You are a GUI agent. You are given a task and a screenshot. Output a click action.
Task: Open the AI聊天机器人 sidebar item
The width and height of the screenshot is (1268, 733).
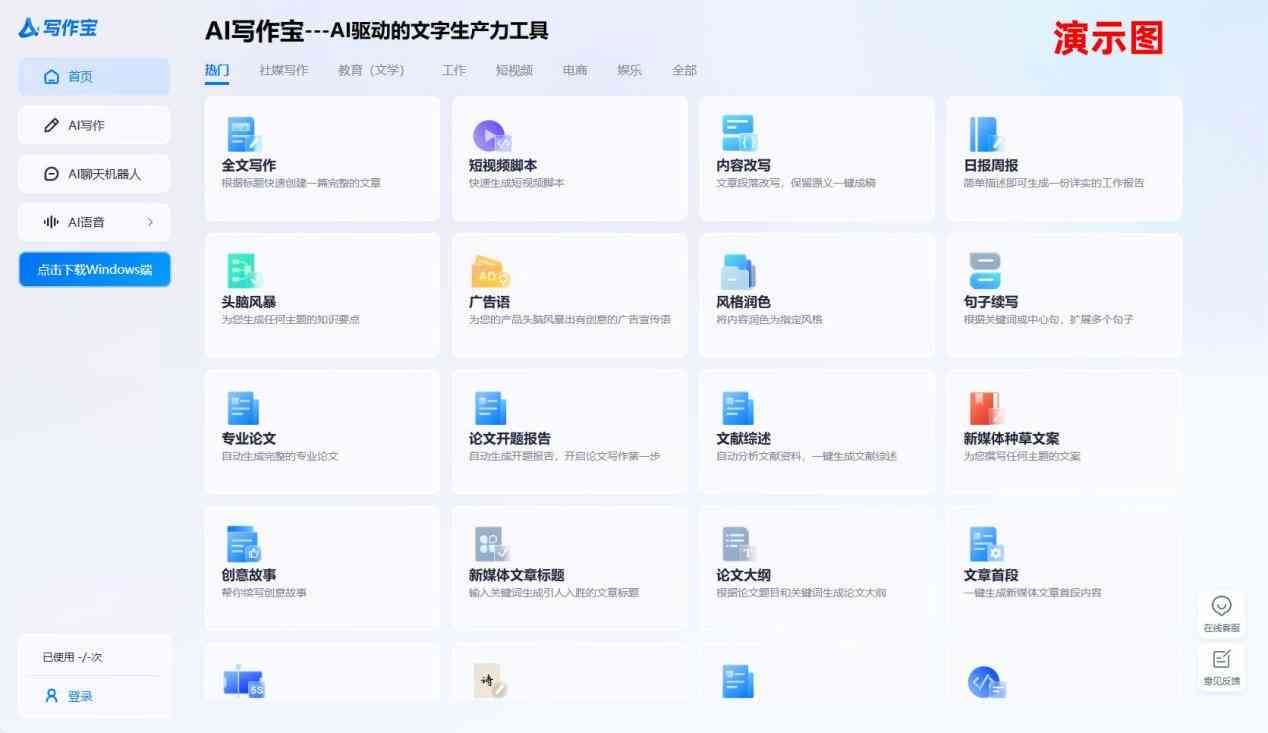point(94,174)
